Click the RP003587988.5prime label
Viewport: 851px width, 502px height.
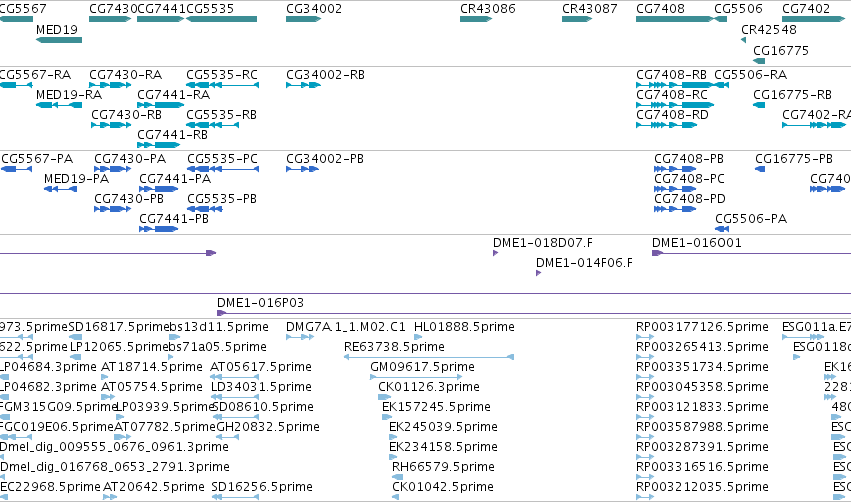[x=702, y=427]
